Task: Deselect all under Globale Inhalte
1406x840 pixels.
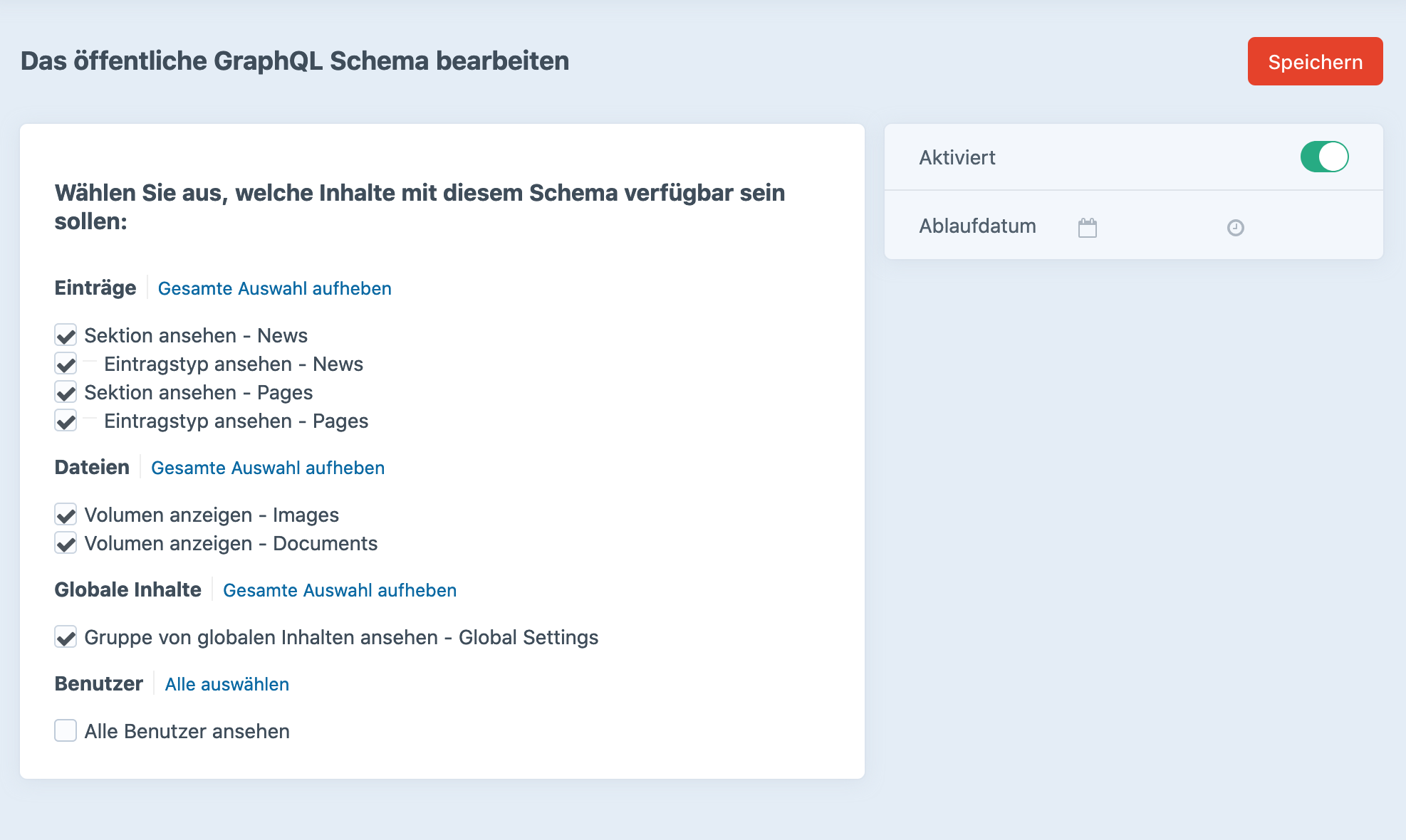Action: [340, 590]
